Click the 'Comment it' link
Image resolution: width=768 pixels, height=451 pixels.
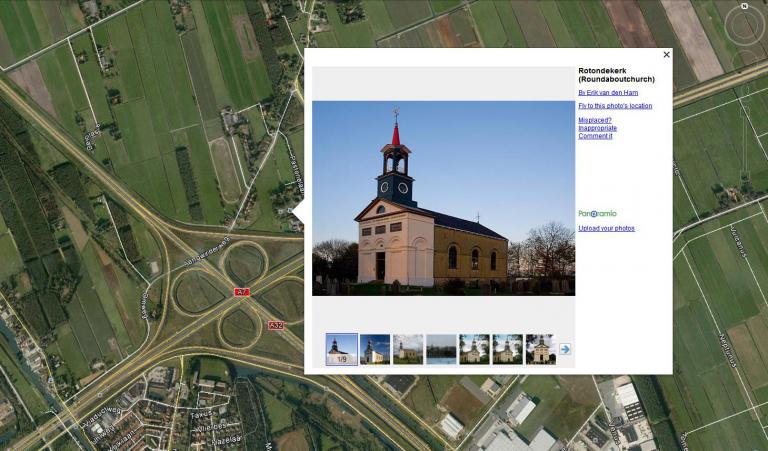[595, 136]
